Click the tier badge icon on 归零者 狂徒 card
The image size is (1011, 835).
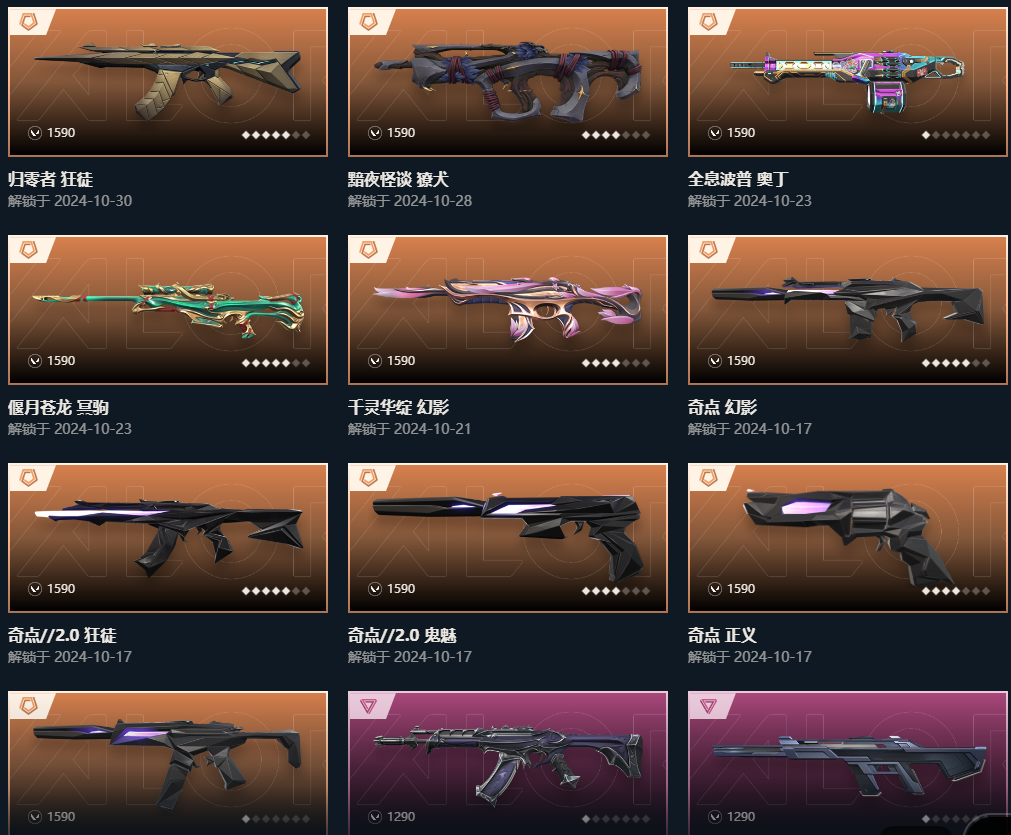(28, 23)
